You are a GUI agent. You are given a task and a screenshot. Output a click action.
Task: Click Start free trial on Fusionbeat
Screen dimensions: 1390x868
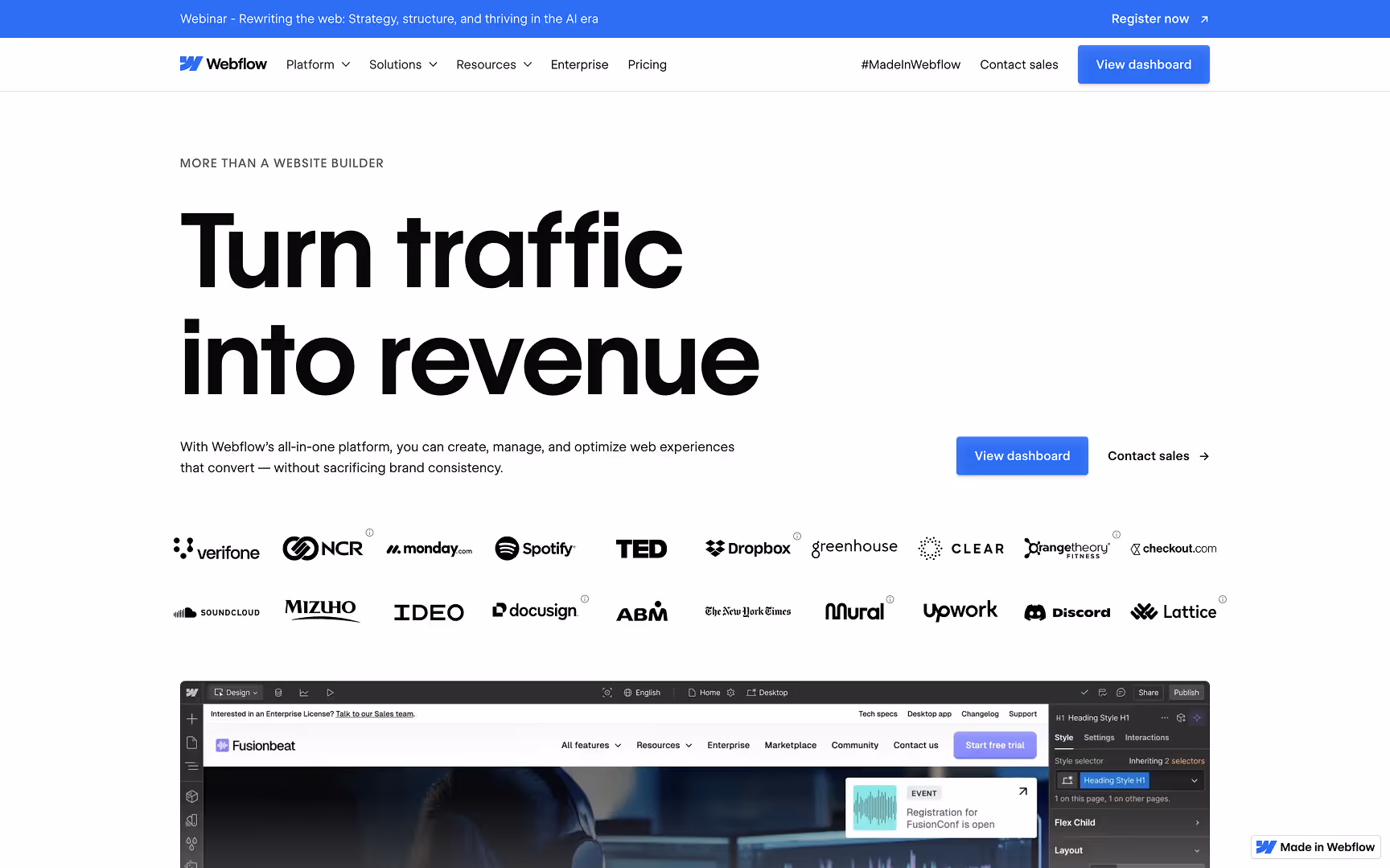[x=995, y=746]
